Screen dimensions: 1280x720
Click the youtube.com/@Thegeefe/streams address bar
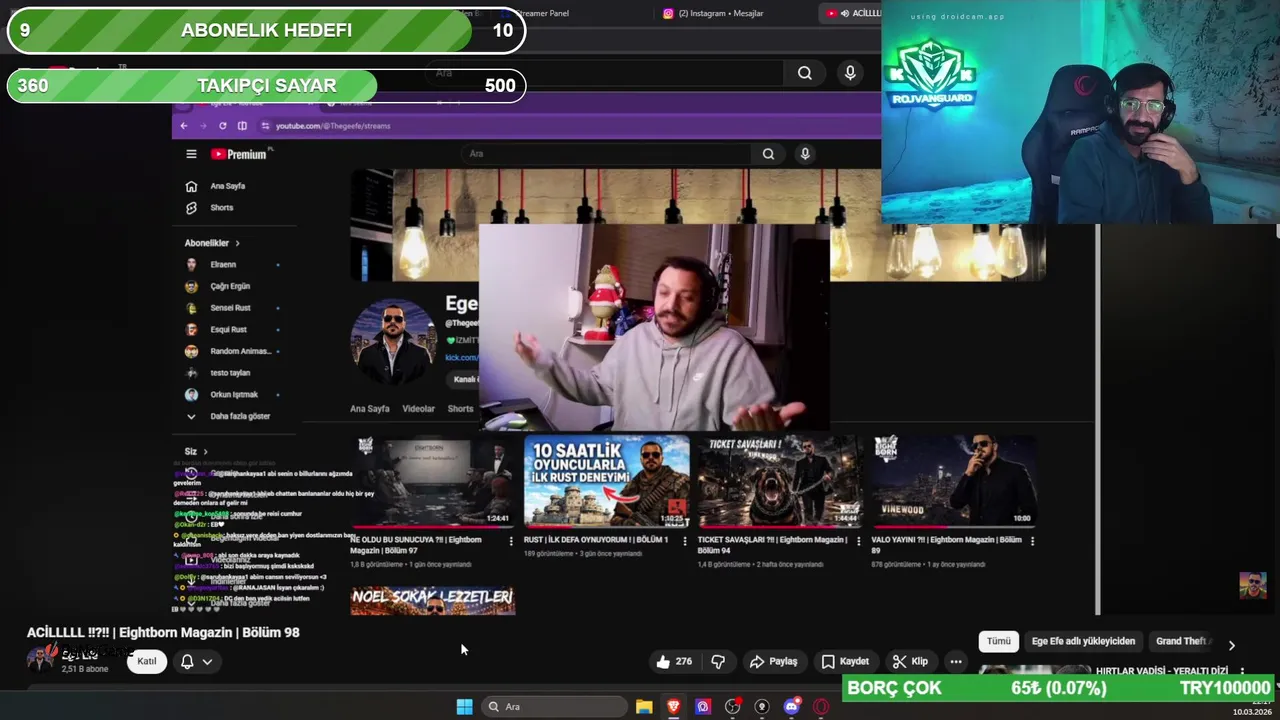pyautogui.click(x=570, y=126)
